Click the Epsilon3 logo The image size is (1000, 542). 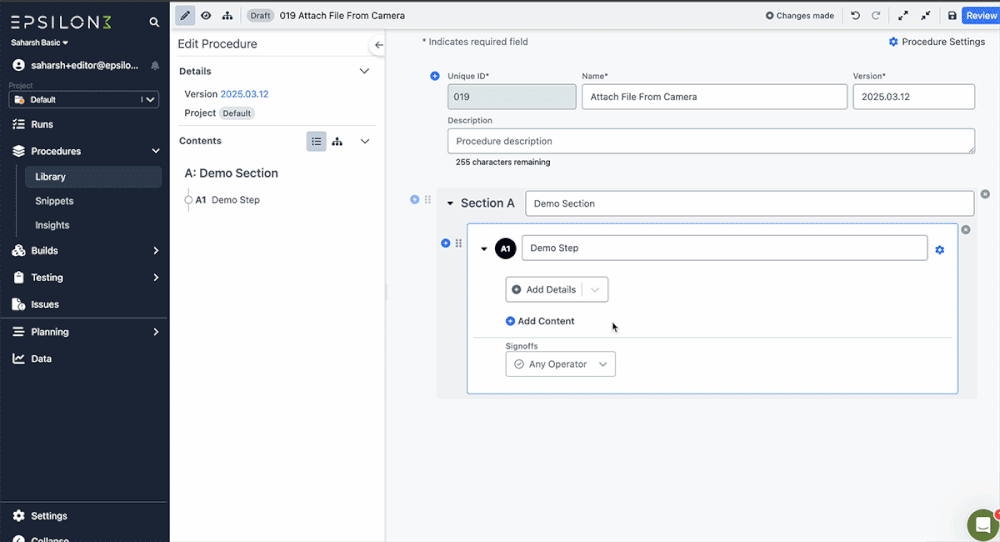coord(61,22)
